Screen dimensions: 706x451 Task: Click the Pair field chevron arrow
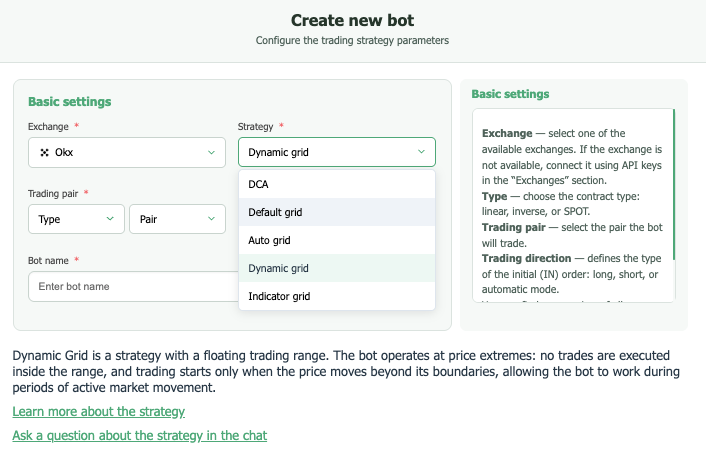point(211,219)
